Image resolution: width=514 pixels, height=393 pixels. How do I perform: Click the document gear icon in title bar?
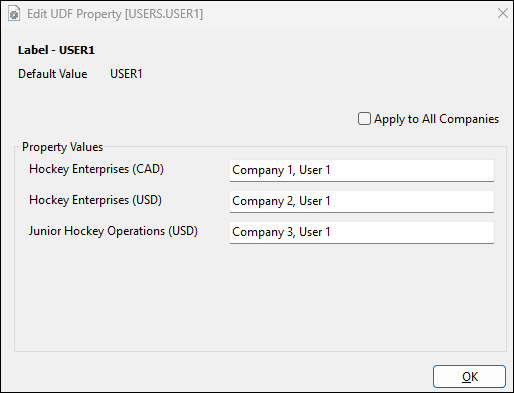point(14,14)
